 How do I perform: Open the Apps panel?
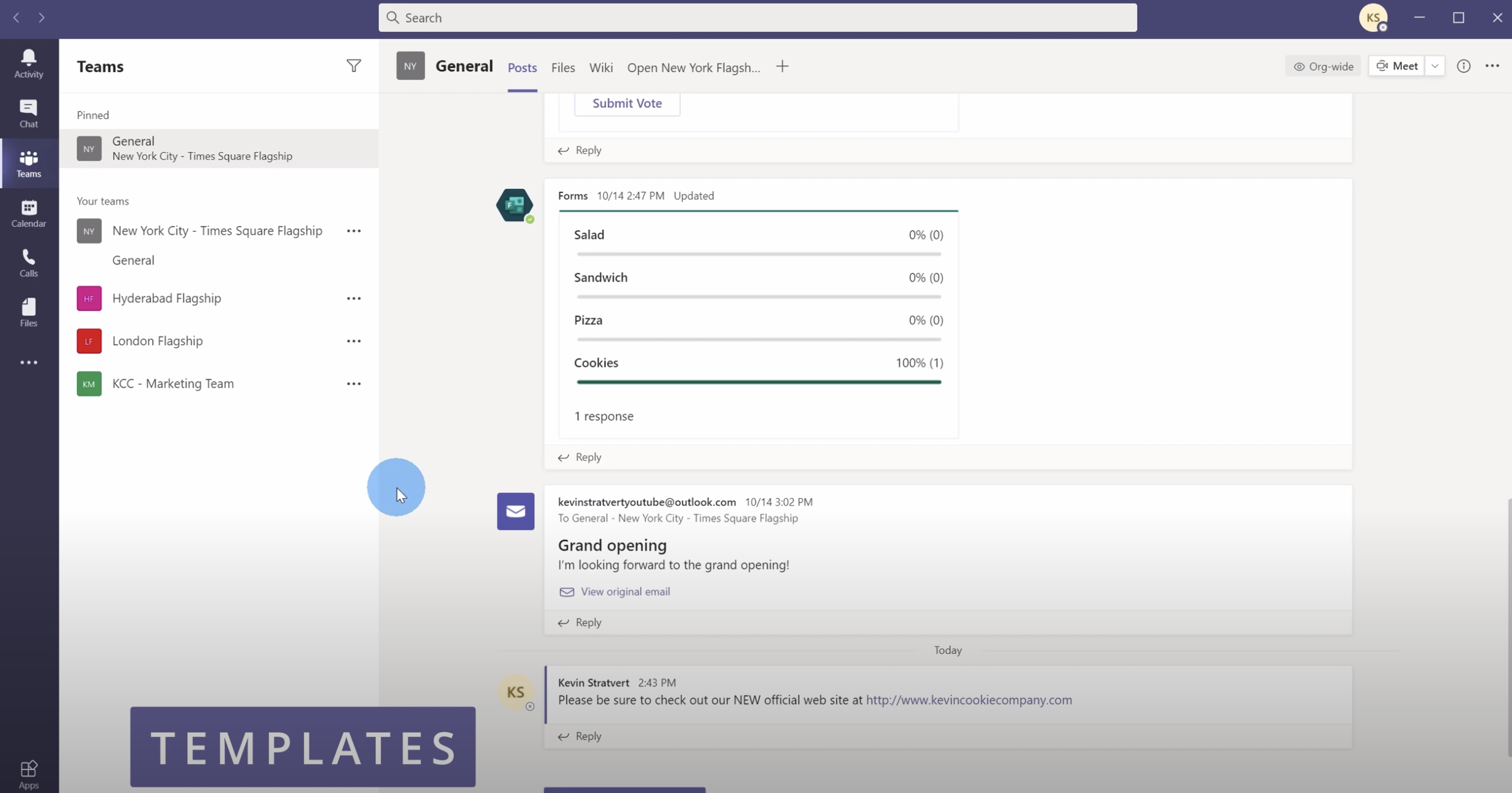coord(28,772)
